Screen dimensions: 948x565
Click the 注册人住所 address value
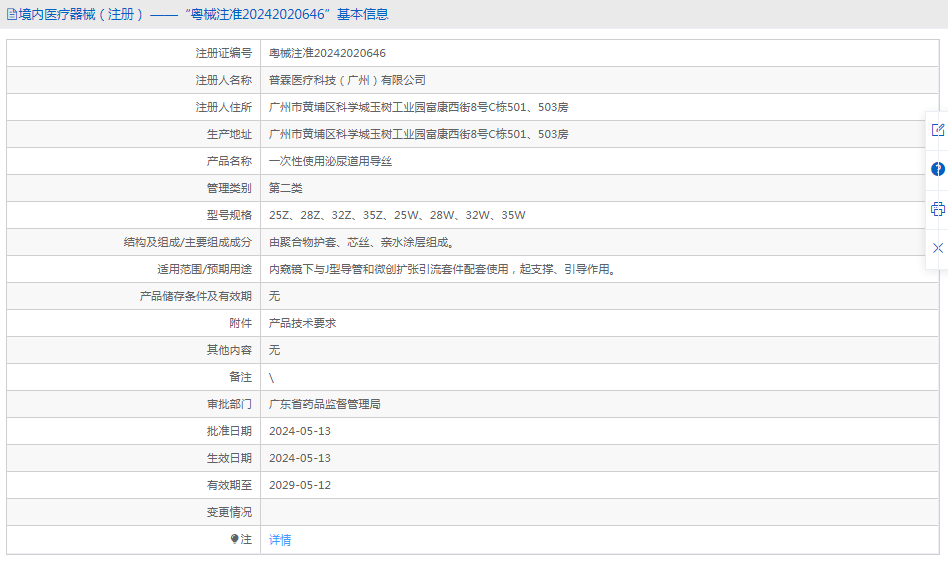click(x=418, y=108)
